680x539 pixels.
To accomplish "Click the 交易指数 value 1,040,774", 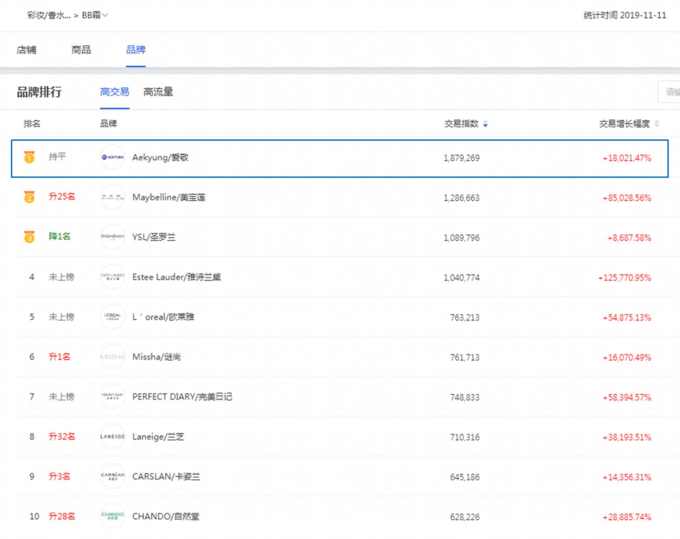I will 461,278.
